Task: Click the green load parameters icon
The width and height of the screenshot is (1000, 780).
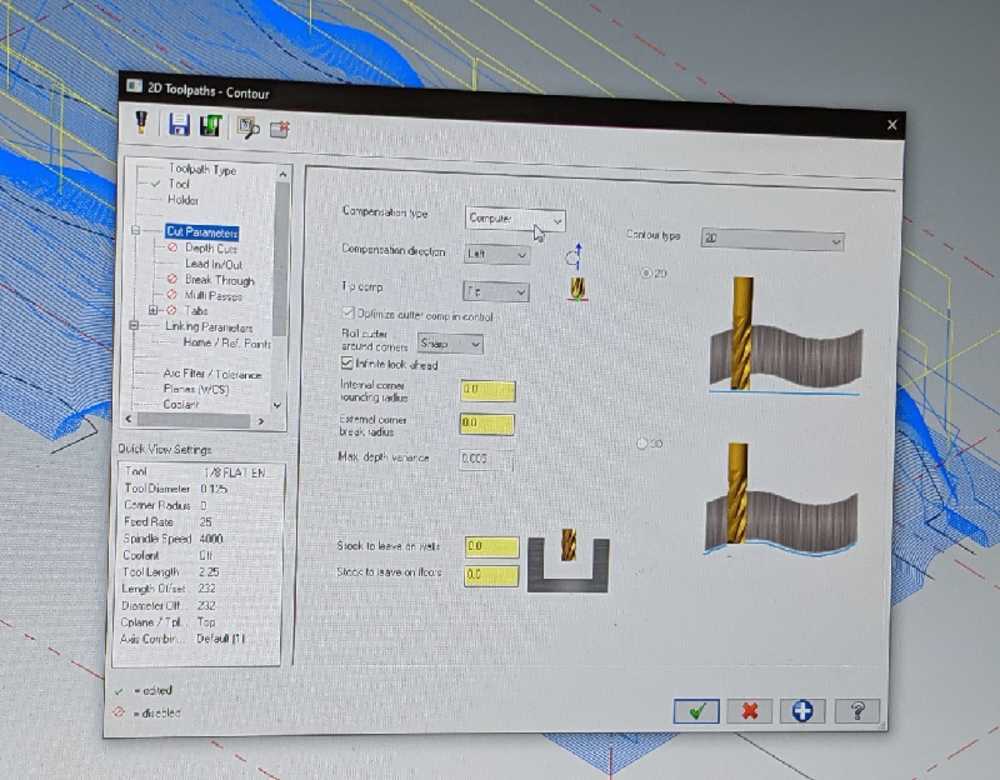Action: click(x=210, y=126)
